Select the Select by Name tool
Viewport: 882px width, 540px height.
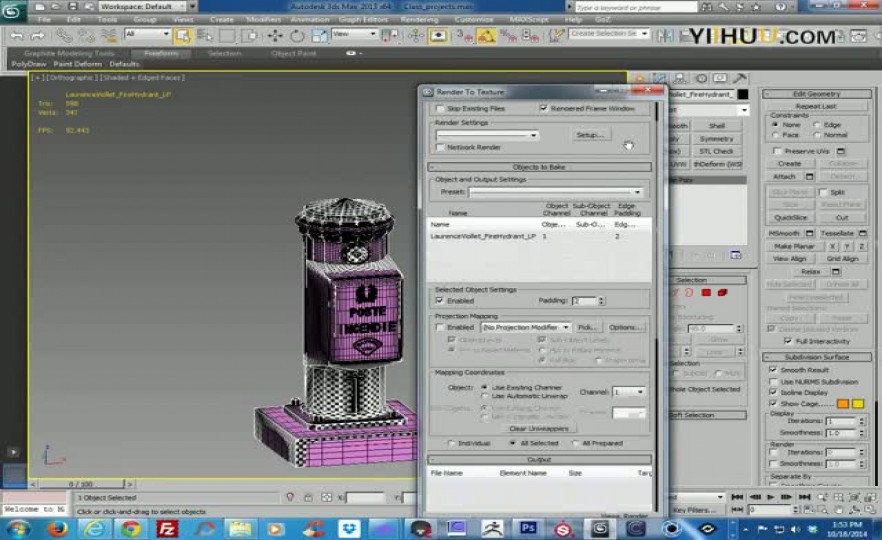(x=205, y=36)
